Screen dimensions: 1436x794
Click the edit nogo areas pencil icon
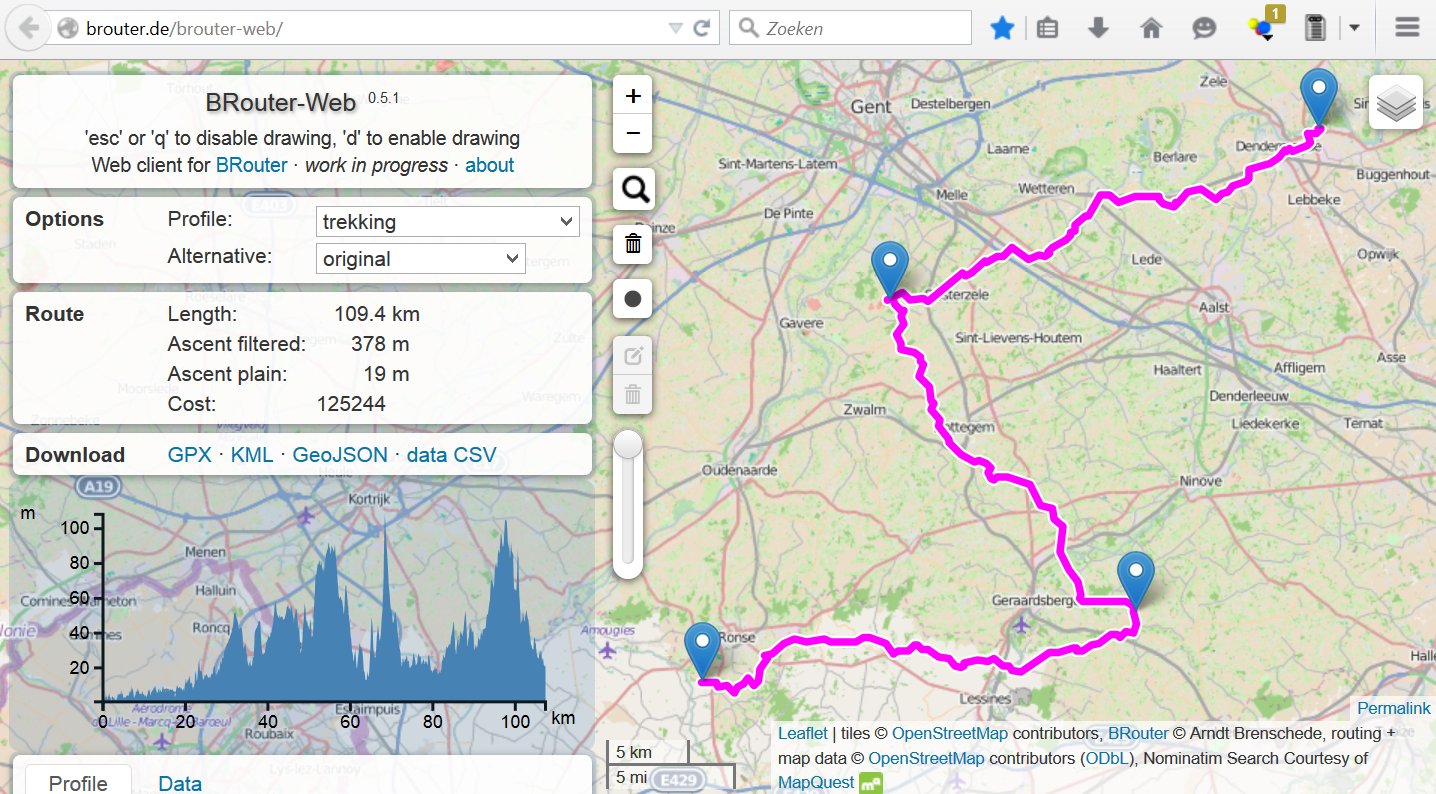point(632,356)
